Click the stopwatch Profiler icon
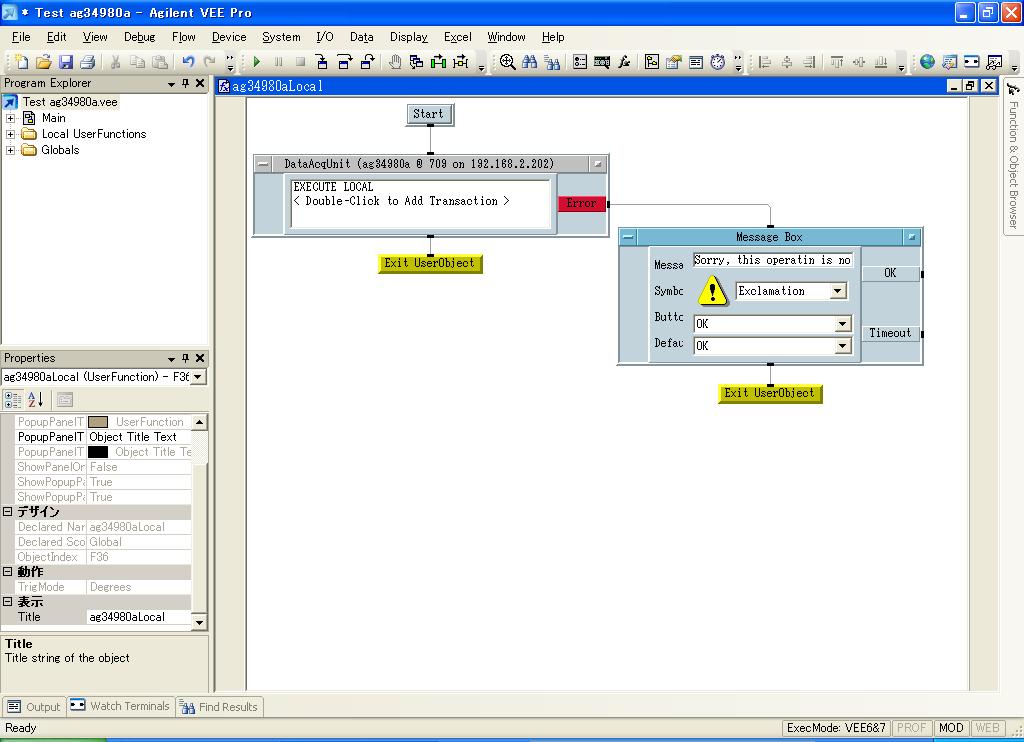This screenshot has width=1024, height=742. pyautogui.click(x=717, y=62)
